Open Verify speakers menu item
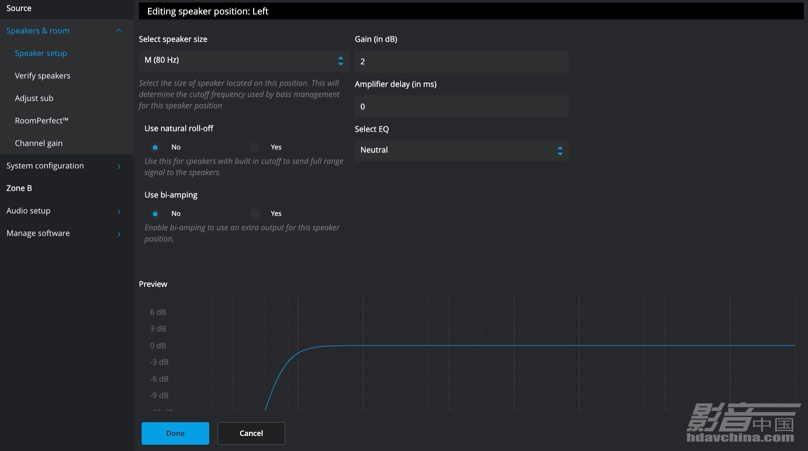 (x=42, y=76)
